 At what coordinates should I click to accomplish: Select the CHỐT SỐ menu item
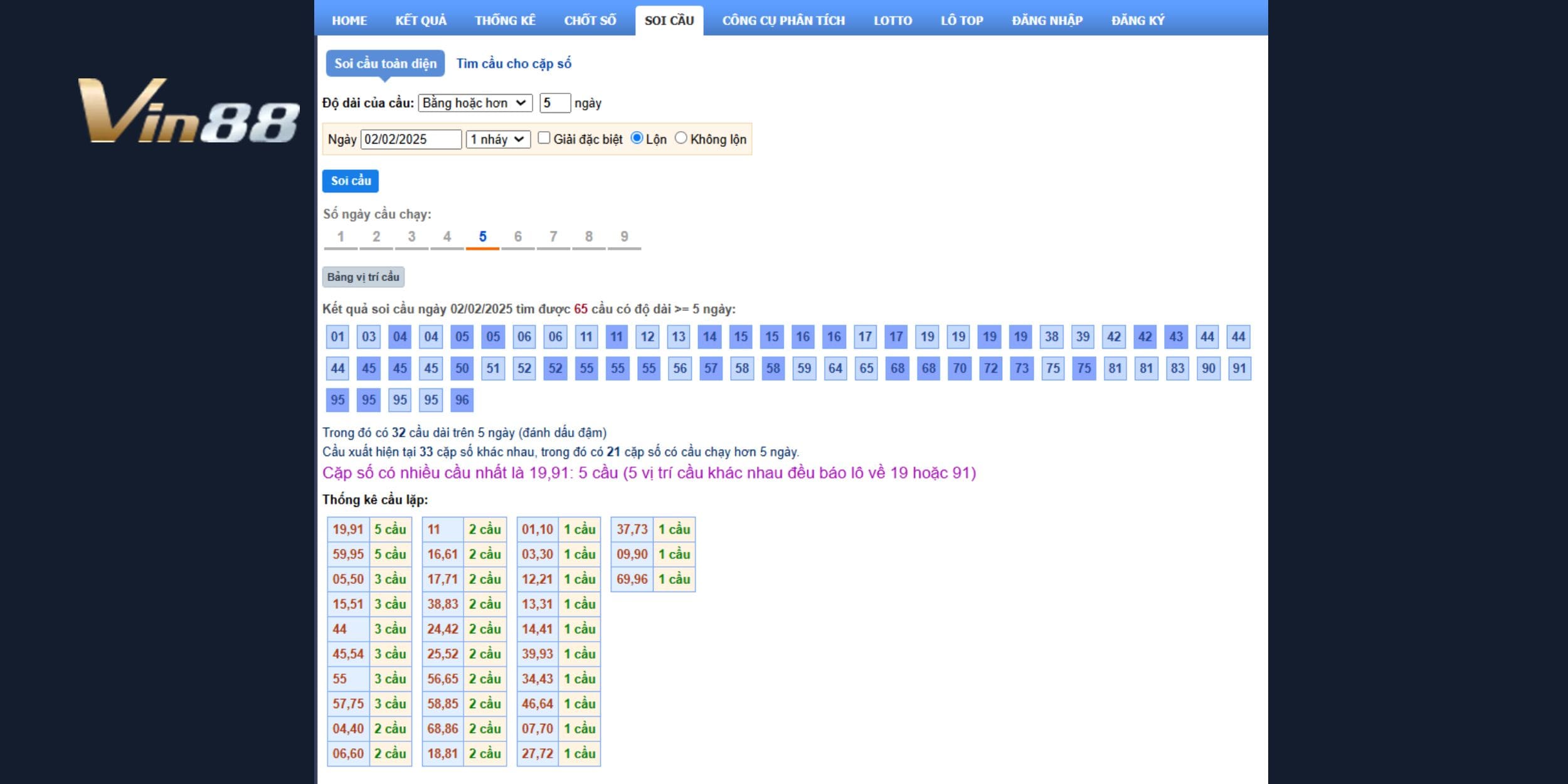point(590,21)
